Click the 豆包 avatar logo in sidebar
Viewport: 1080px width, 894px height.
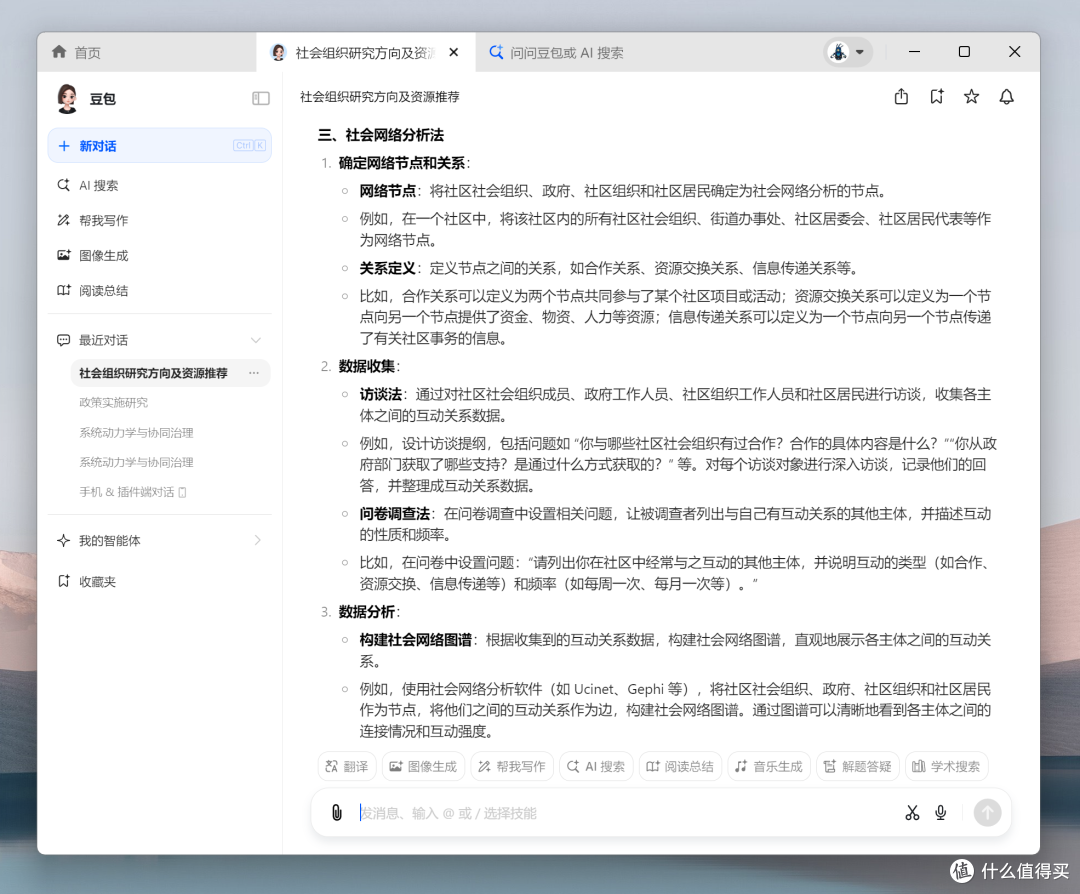click(68, 98)
